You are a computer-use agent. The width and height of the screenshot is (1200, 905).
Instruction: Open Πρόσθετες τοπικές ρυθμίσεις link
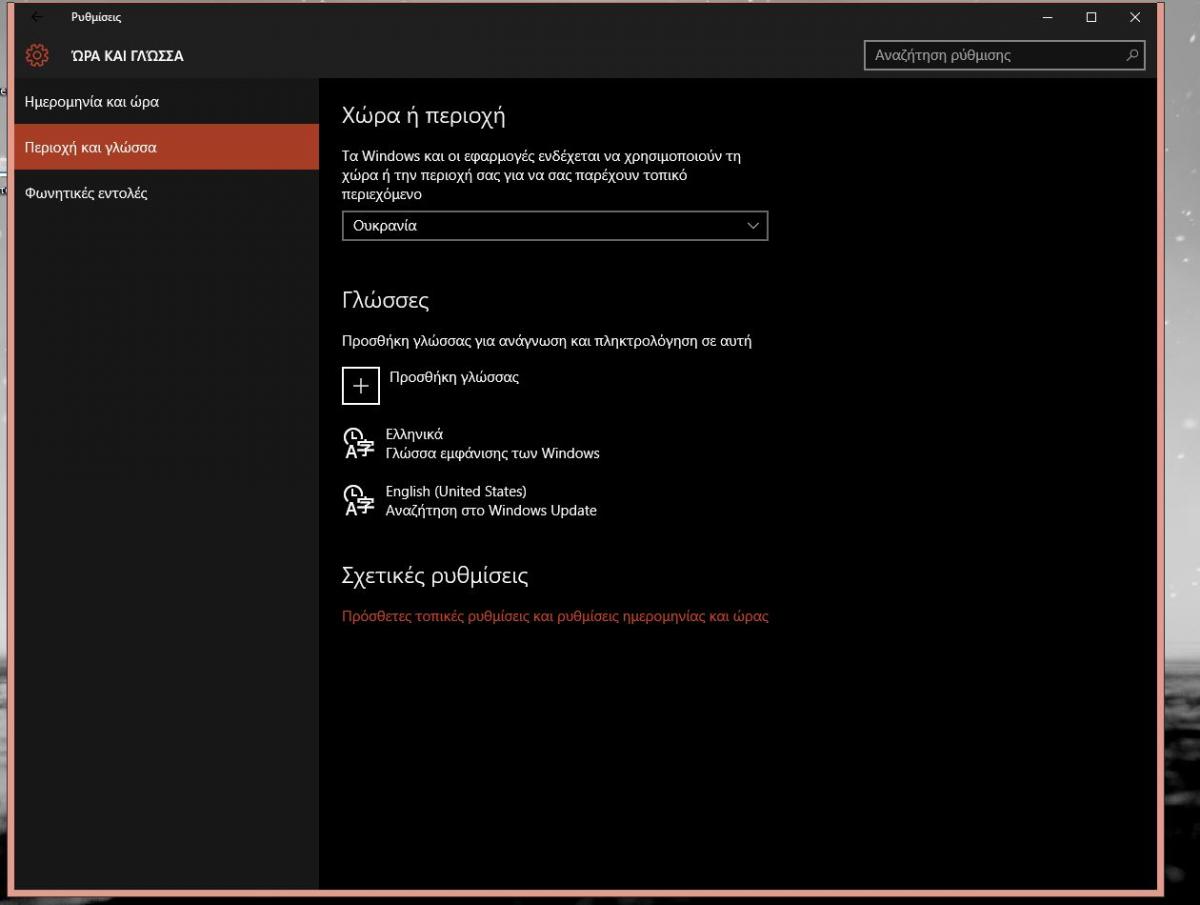[x=555, y=616]
